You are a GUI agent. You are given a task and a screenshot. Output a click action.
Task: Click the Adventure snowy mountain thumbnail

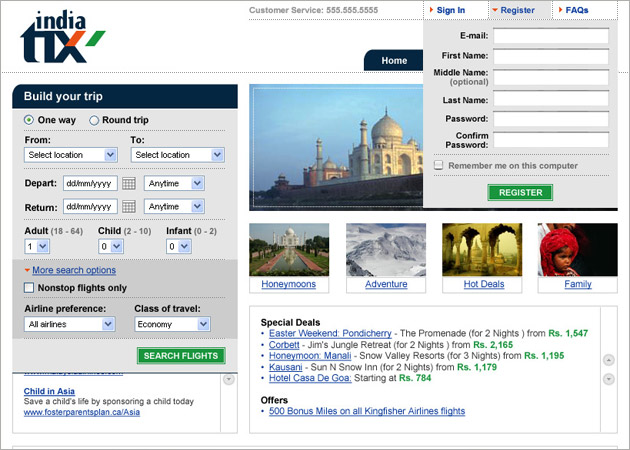pos(386,250)
